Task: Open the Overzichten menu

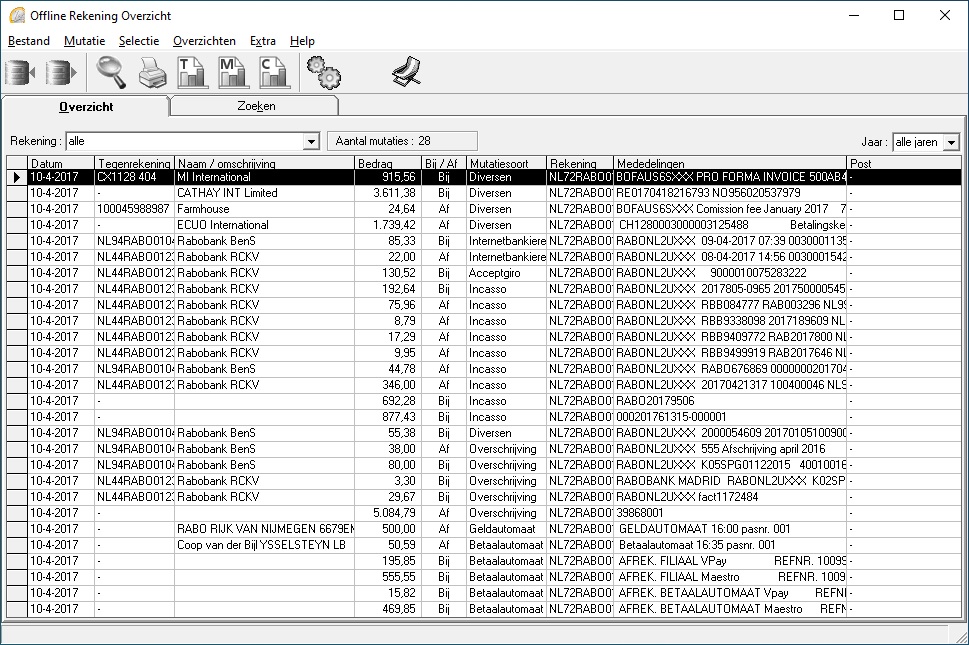Action: point(204,41)
